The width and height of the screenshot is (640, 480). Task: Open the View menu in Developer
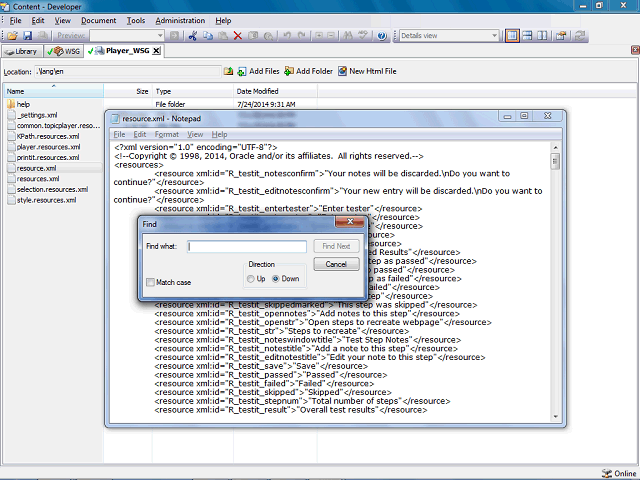(x=62, y=21)
